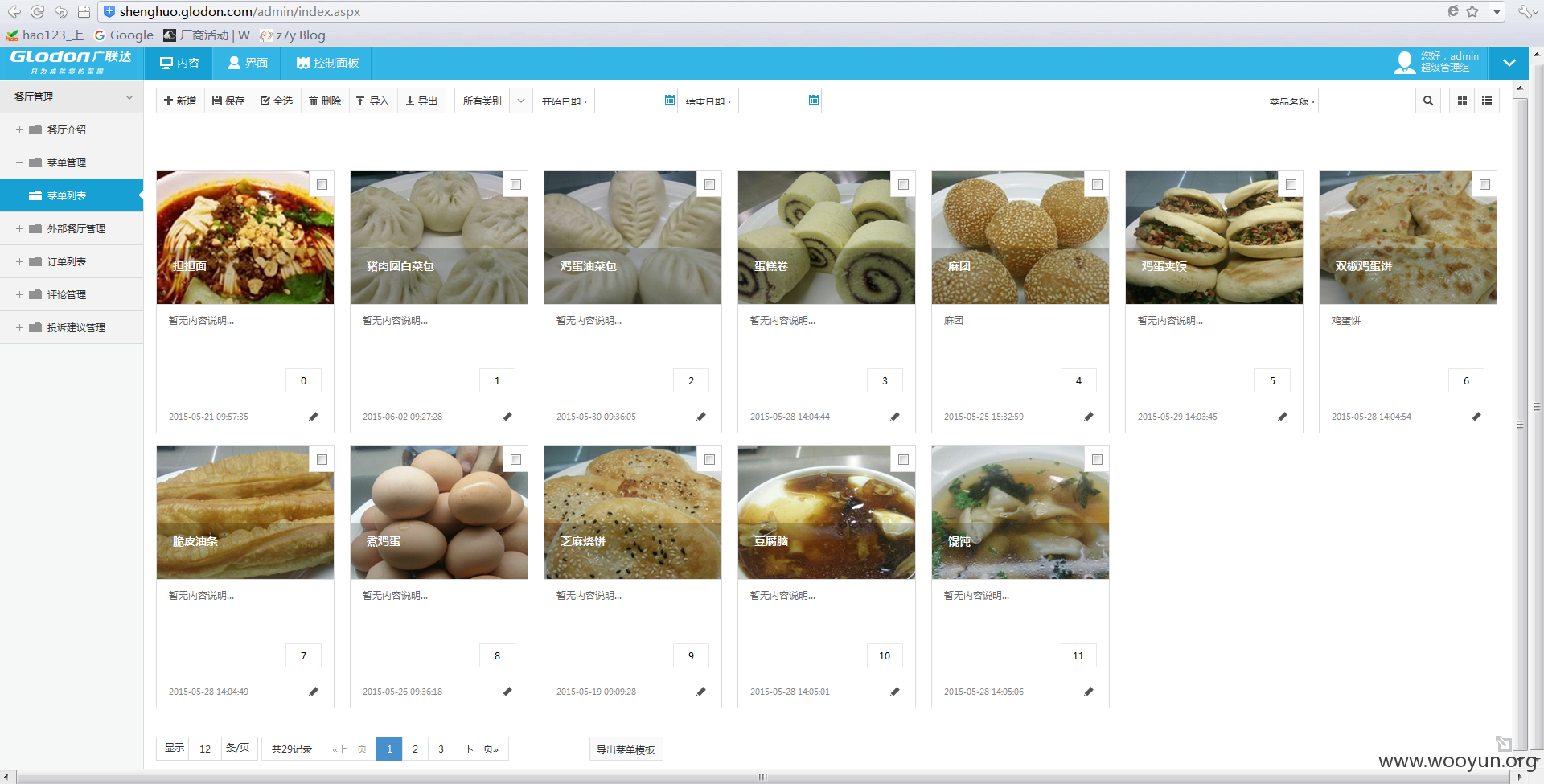This screenshot has height=784, width=1544.
Task: Tick the 脆皮油条 card checkbox
Action: coord(322,459)
